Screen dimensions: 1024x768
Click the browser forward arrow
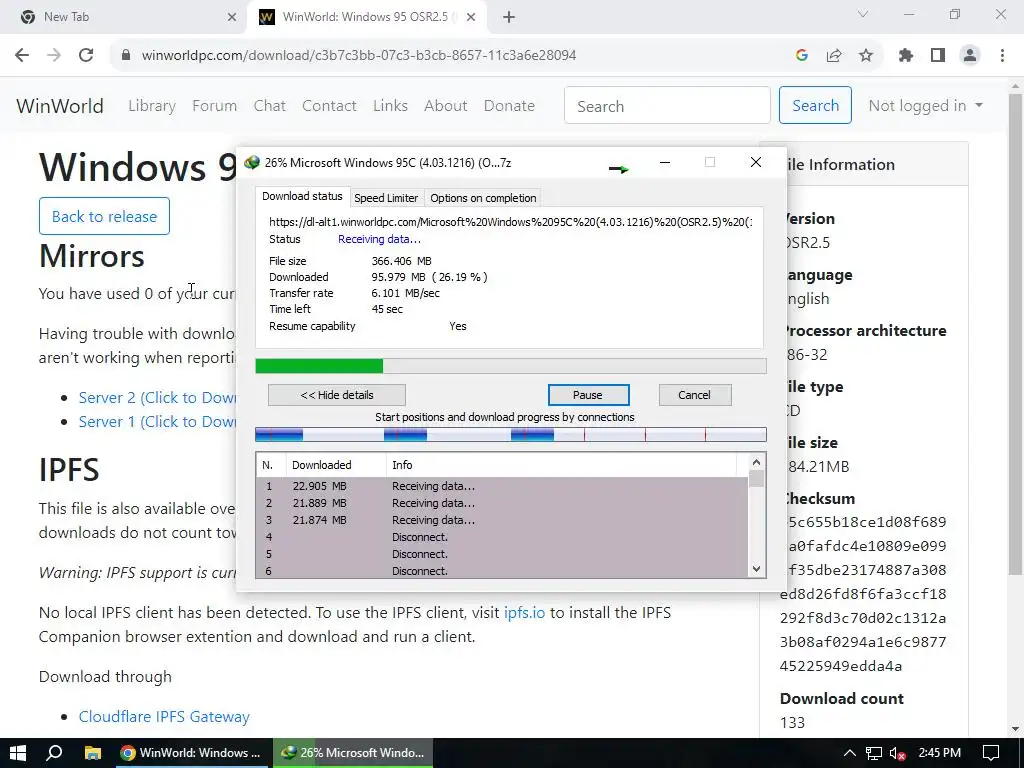point(54,56)
